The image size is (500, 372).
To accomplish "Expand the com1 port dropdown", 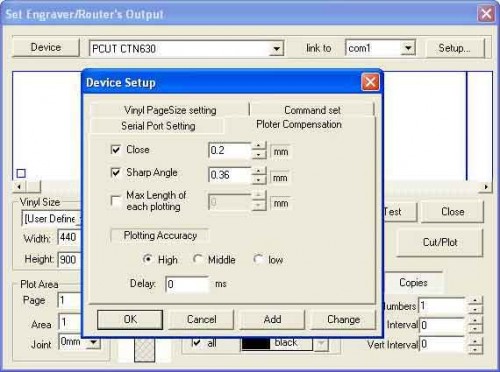I will (408, 48).
